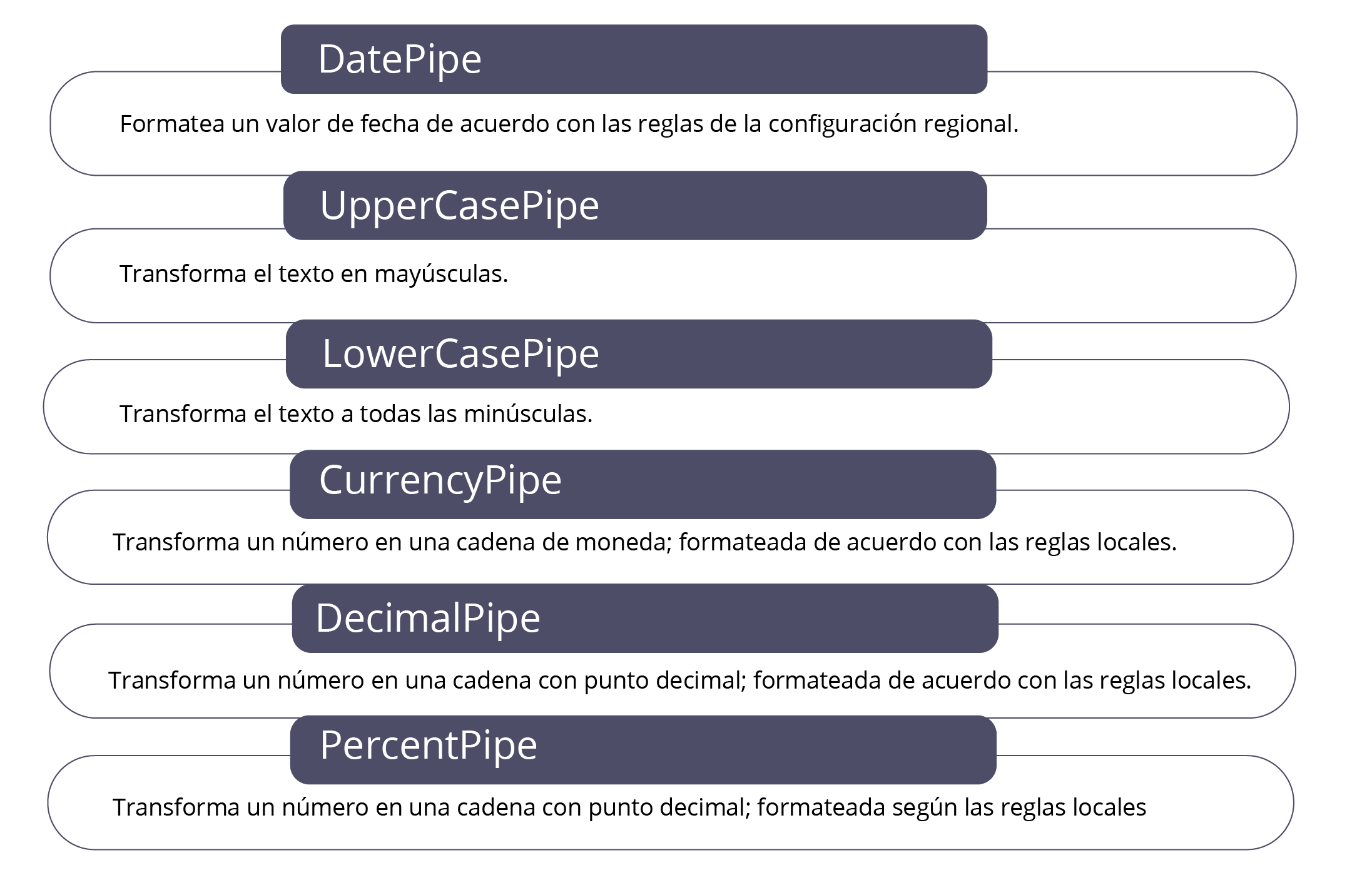Click the text 'Formatea un valor de fecha'
Viewport: 1372px width, 885px height.
coord(270,124)
